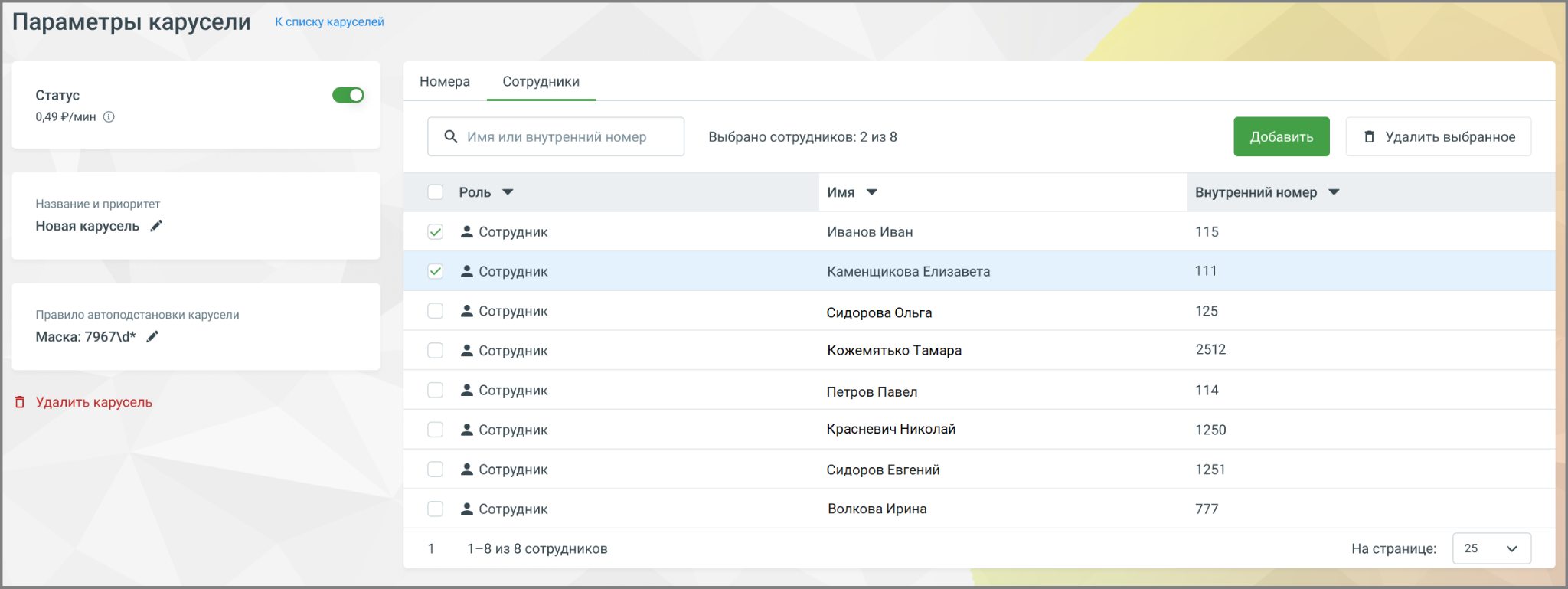Uncheck the Каменщикова Елизавета checkbox
Screen dimensions: 1568x589
click(436, 271)
